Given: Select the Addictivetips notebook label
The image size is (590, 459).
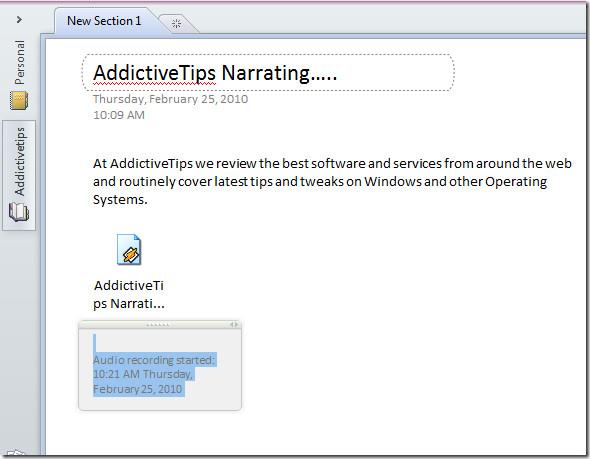Looking at the screenshot, I should [19, 162].
